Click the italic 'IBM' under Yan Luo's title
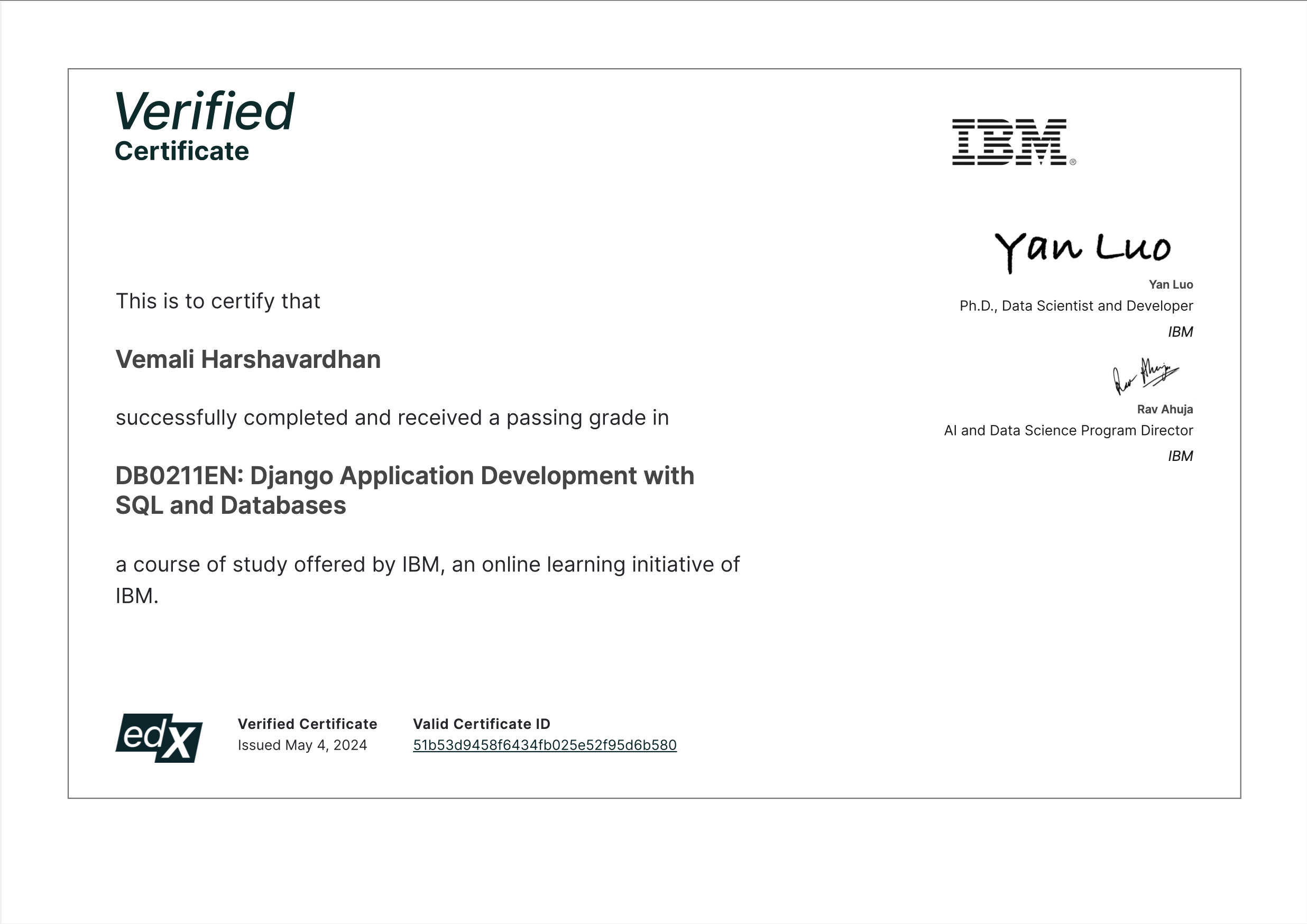Screen dimensions: 1307x924 coord(1180,332)
